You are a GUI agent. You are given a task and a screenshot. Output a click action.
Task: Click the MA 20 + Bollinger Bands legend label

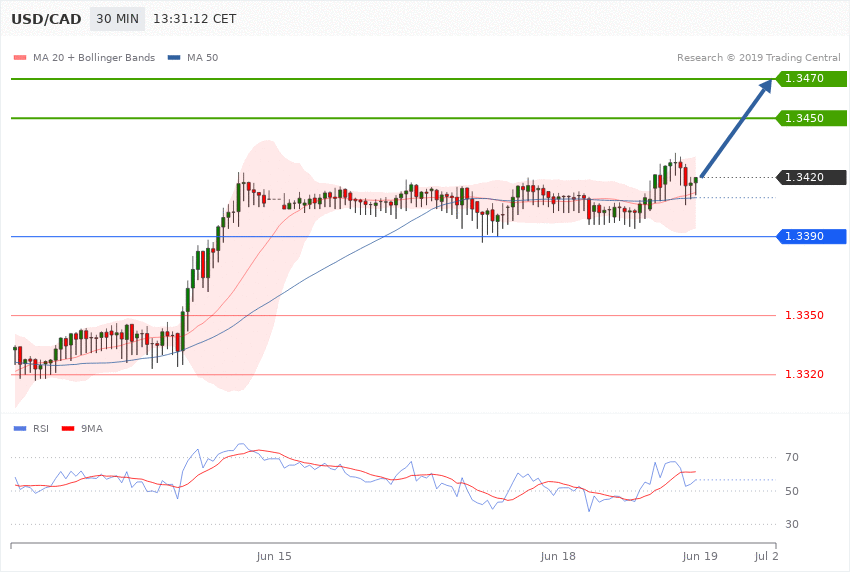[94, 57]
